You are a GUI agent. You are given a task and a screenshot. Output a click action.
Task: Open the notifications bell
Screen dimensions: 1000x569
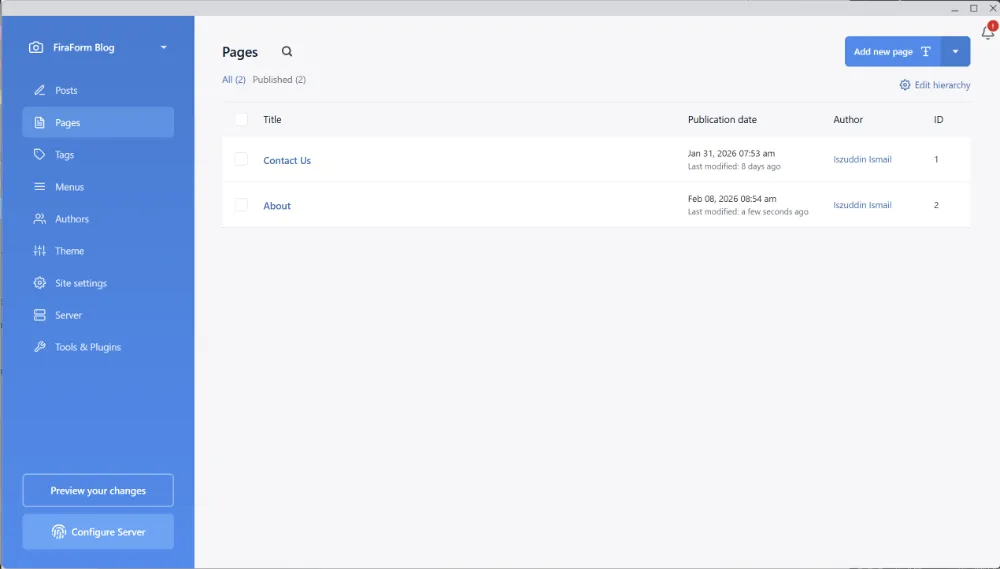(x=988, y=32)
